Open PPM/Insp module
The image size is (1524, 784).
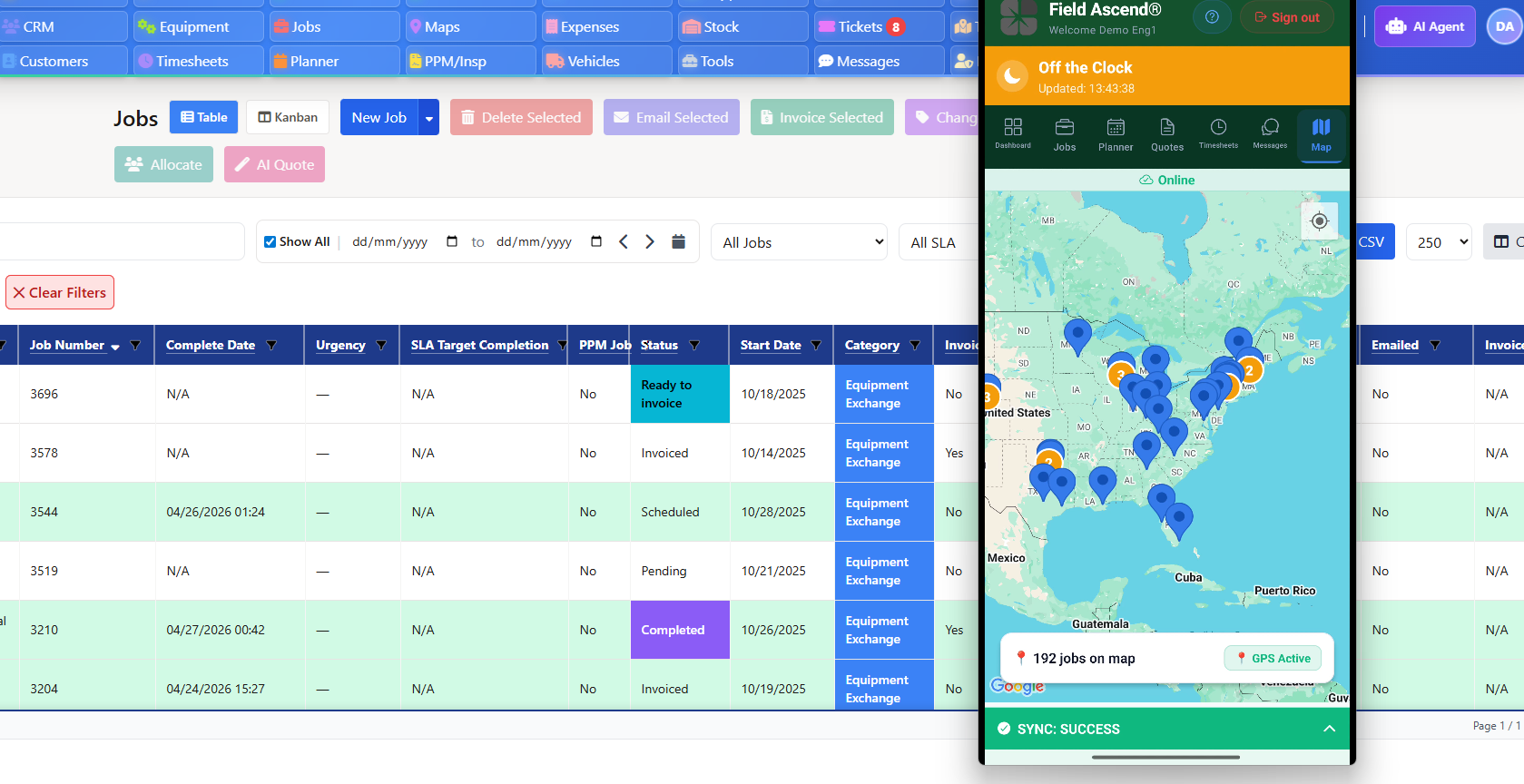tap(470, 61)
